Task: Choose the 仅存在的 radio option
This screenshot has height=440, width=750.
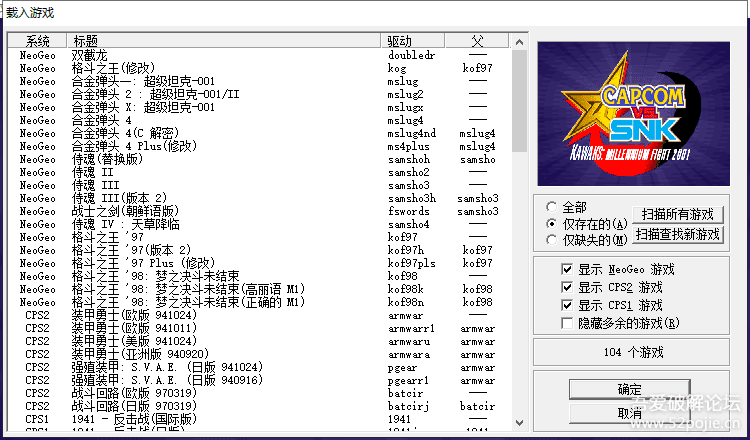Action: [551, 223]
